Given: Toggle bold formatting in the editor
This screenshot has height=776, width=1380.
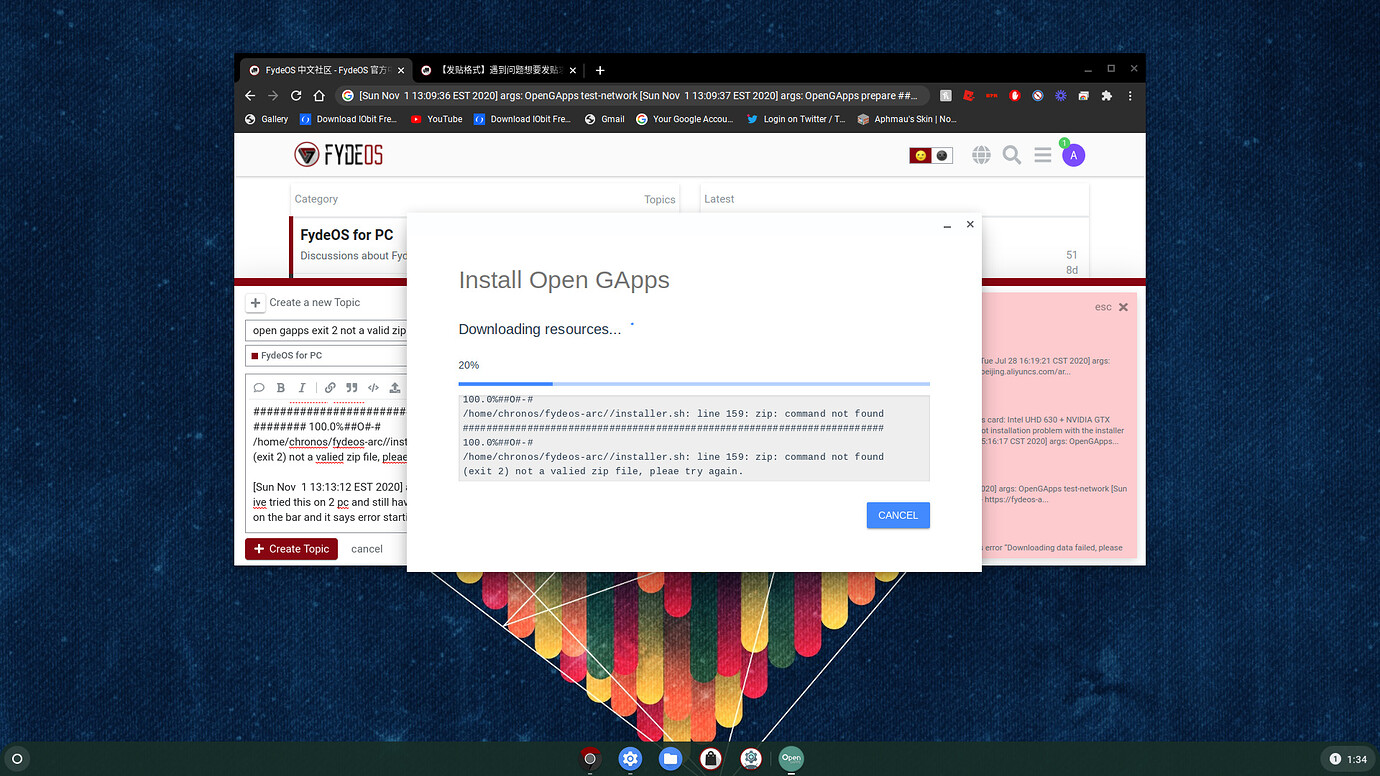Looking at the screenshot, I should coord(281,387).
